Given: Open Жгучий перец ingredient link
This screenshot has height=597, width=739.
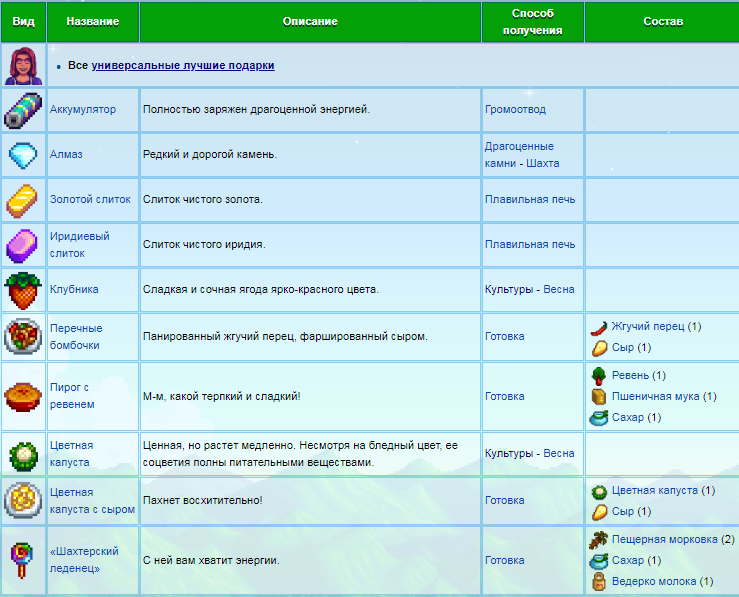Looking at the screenshot, I should tap(648, 326).
